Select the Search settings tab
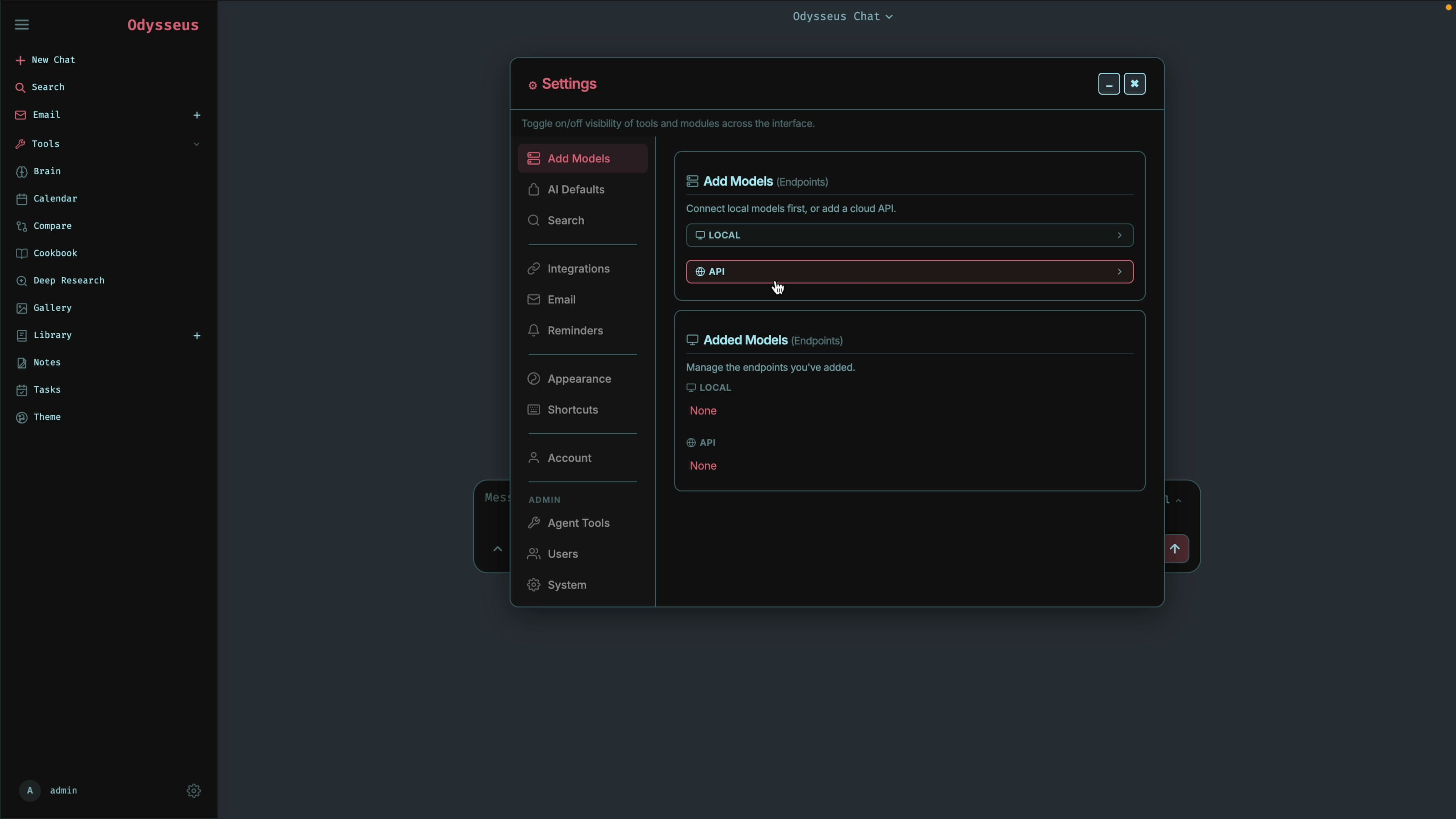This screenshot has width=1456, height=819. click(583, 220)
